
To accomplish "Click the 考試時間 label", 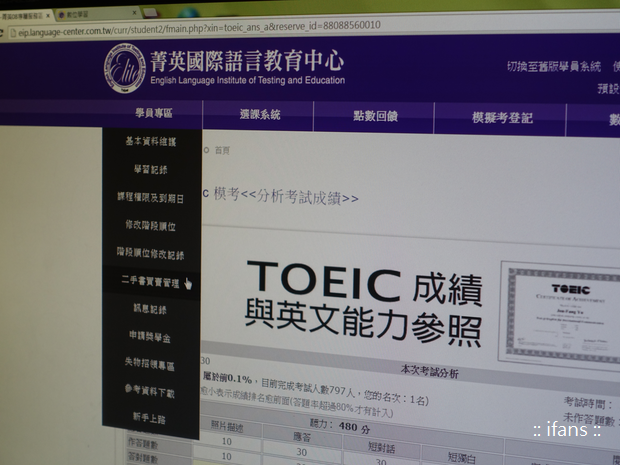I will [588, 404].
